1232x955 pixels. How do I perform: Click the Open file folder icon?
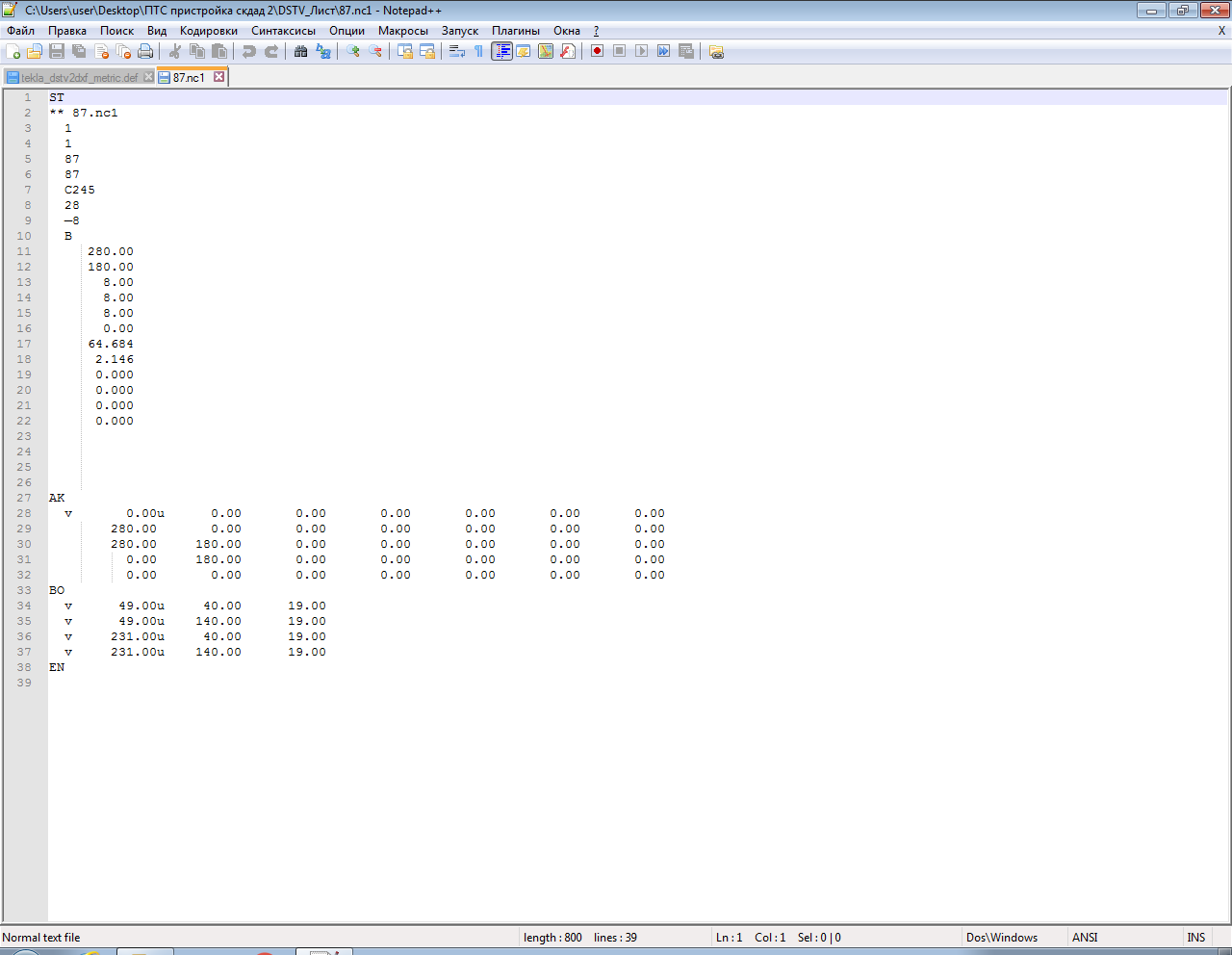[35, 51]
